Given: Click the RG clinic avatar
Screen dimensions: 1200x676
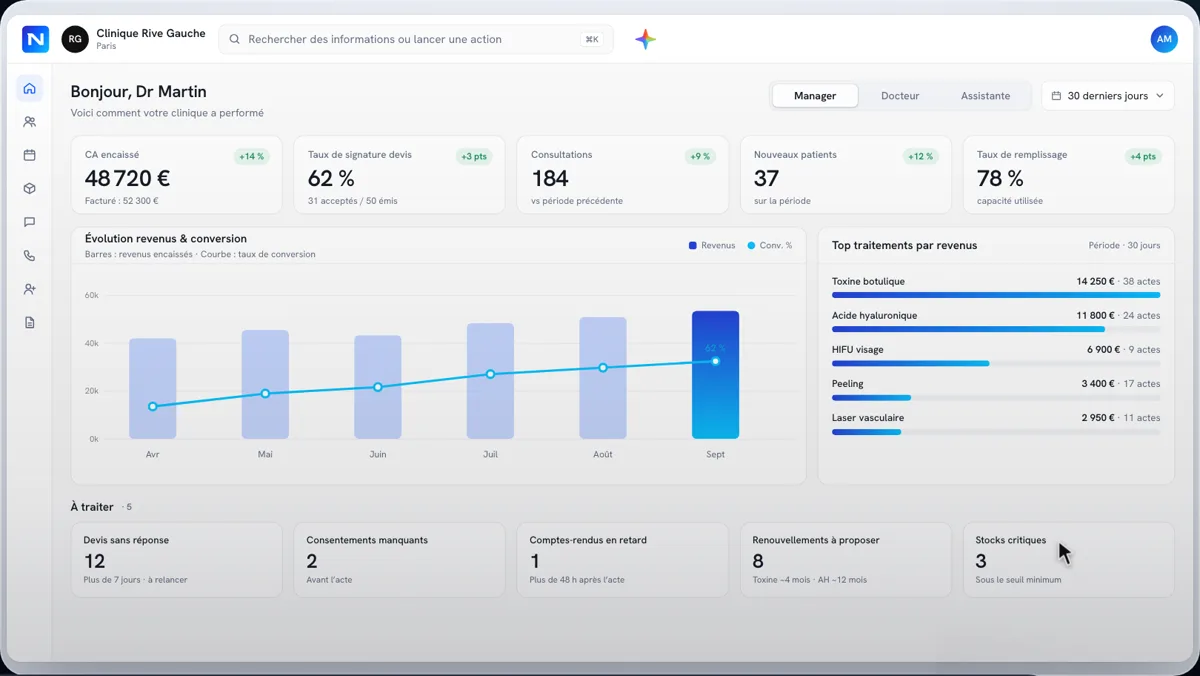Looking at the screenshot, I should (x=75, y=39).
